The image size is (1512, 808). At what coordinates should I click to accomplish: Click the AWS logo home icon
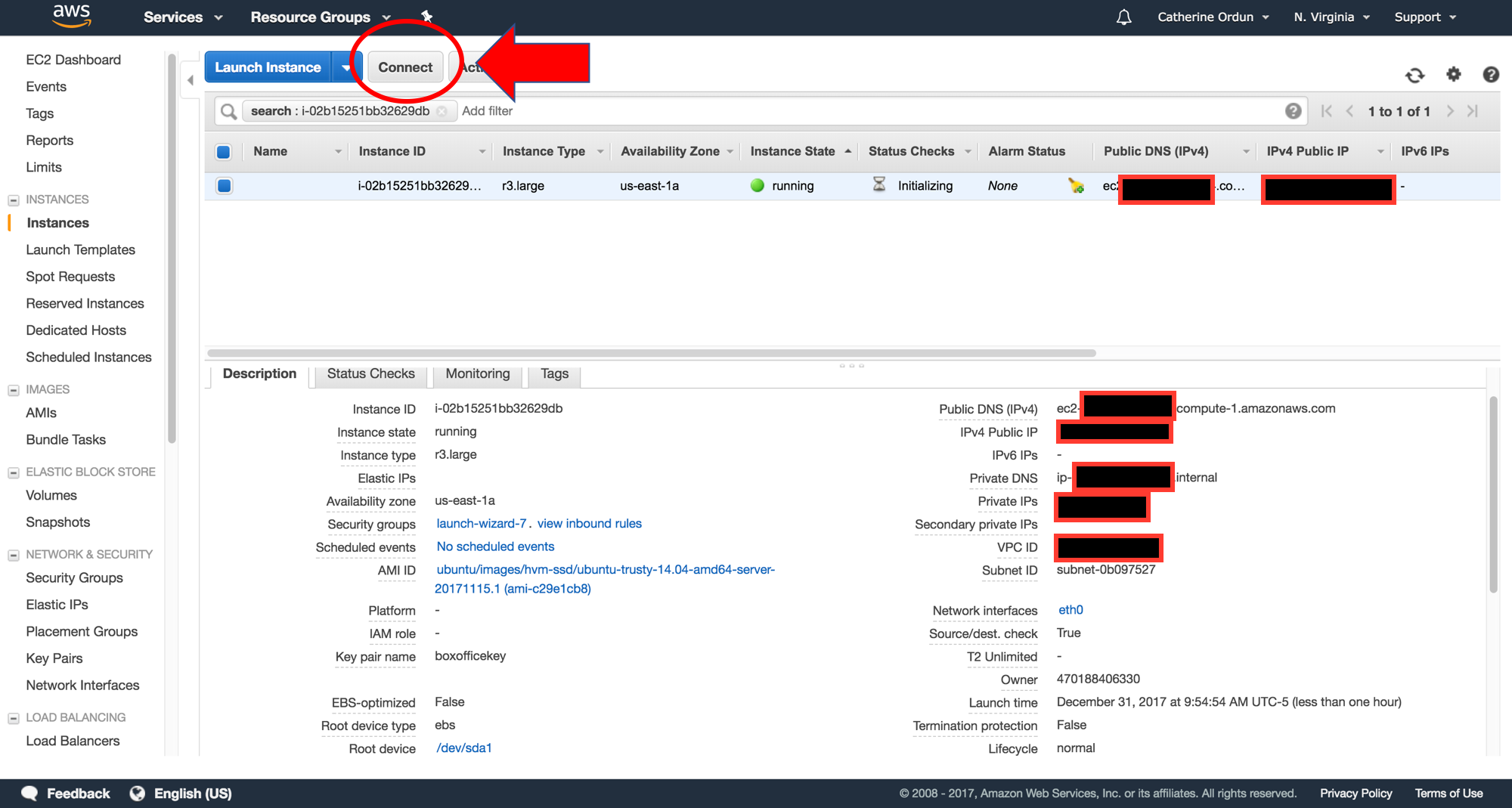tap(72, 16)
